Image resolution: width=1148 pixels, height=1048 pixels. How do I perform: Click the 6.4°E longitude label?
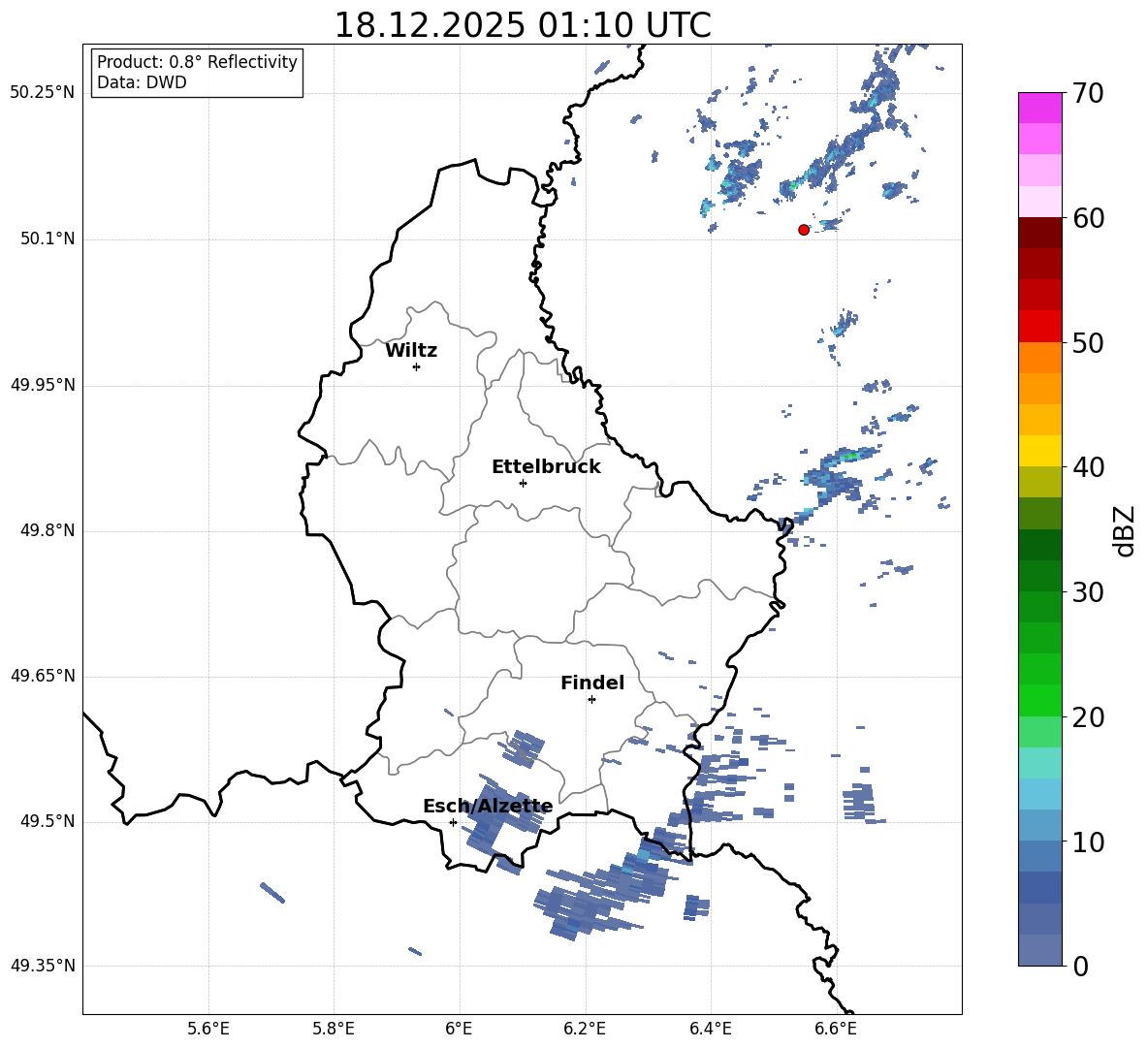click(x=711, y=1029)
